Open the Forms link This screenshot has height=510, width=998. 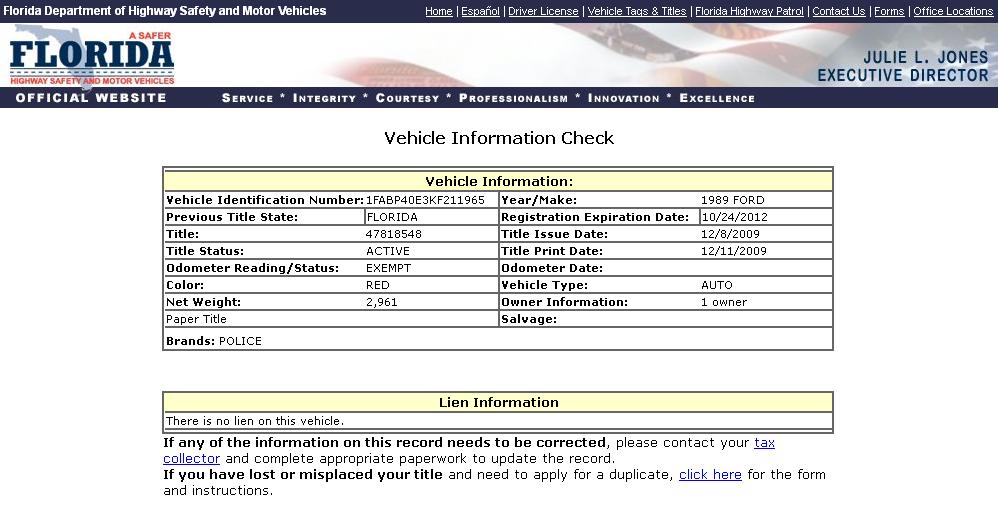pyautogui.click(x=889, y=11)
